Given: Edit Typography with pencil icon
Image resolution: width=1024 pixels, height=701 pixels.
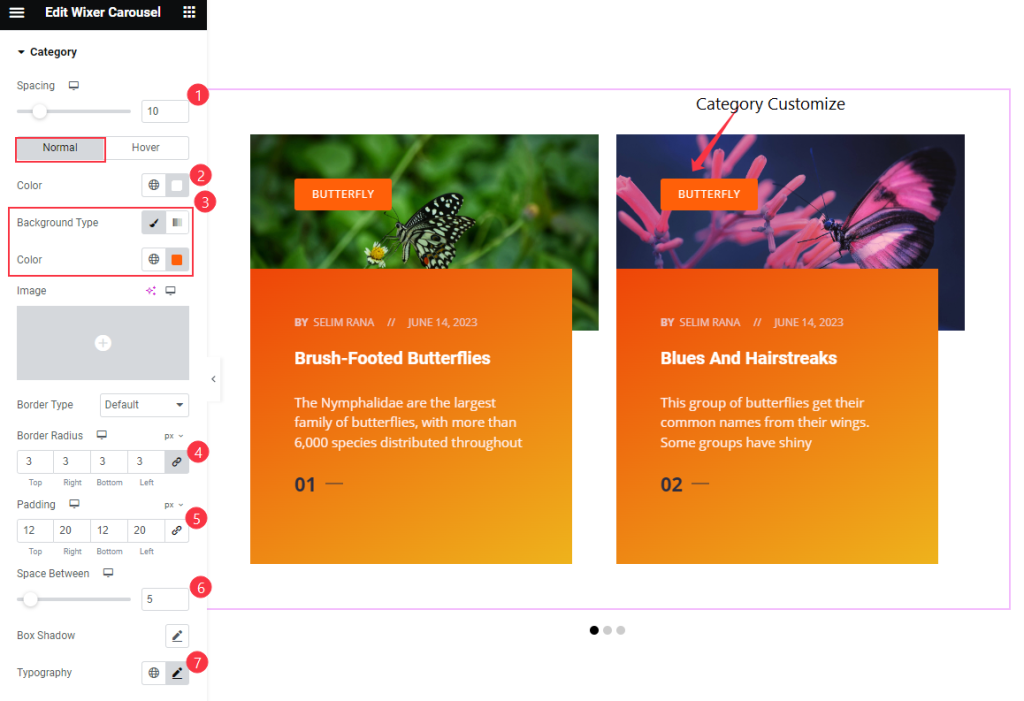Looking at the screenshot, I should (x=177, y=672).
